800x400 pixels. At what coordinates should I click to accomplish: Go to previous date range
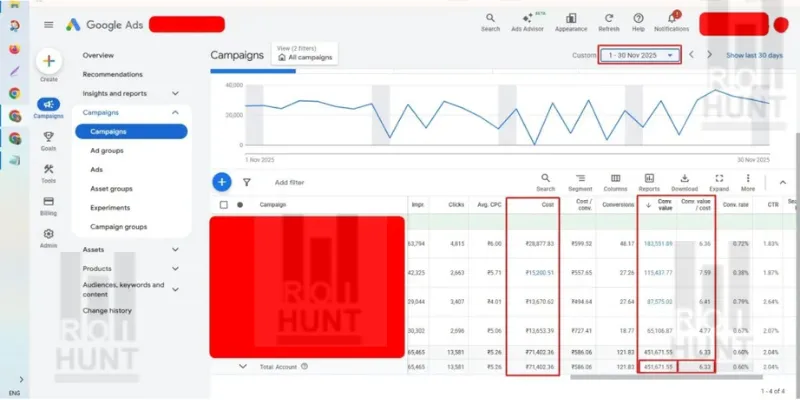point(691,55)
